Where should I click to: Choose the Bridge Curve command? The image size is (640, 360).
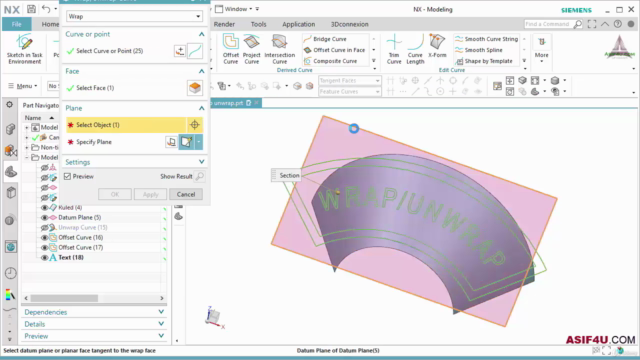(x=325, y=39)
